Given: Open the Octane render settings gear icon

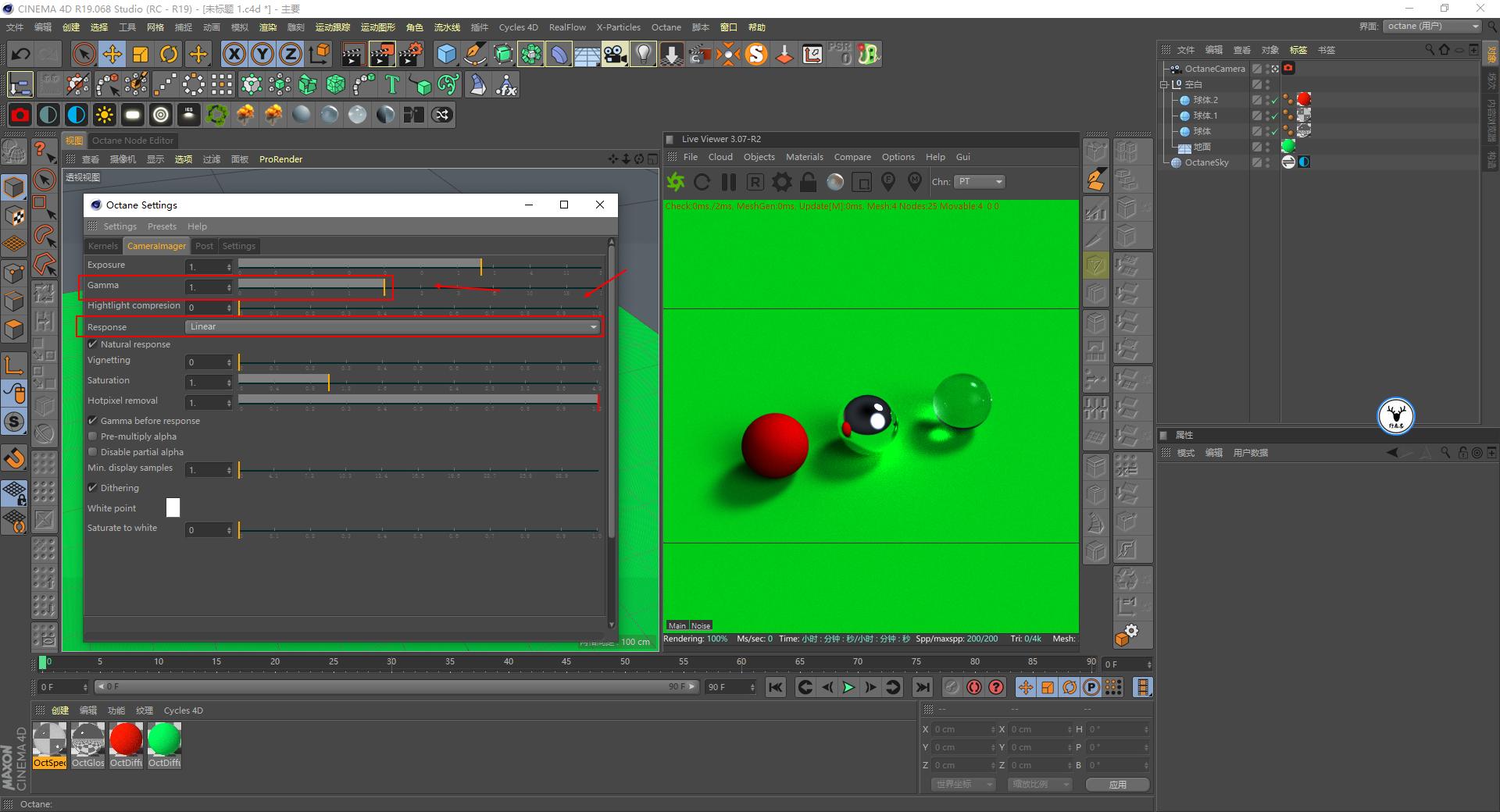Looking at the screenshot, I should pos(781,182).
